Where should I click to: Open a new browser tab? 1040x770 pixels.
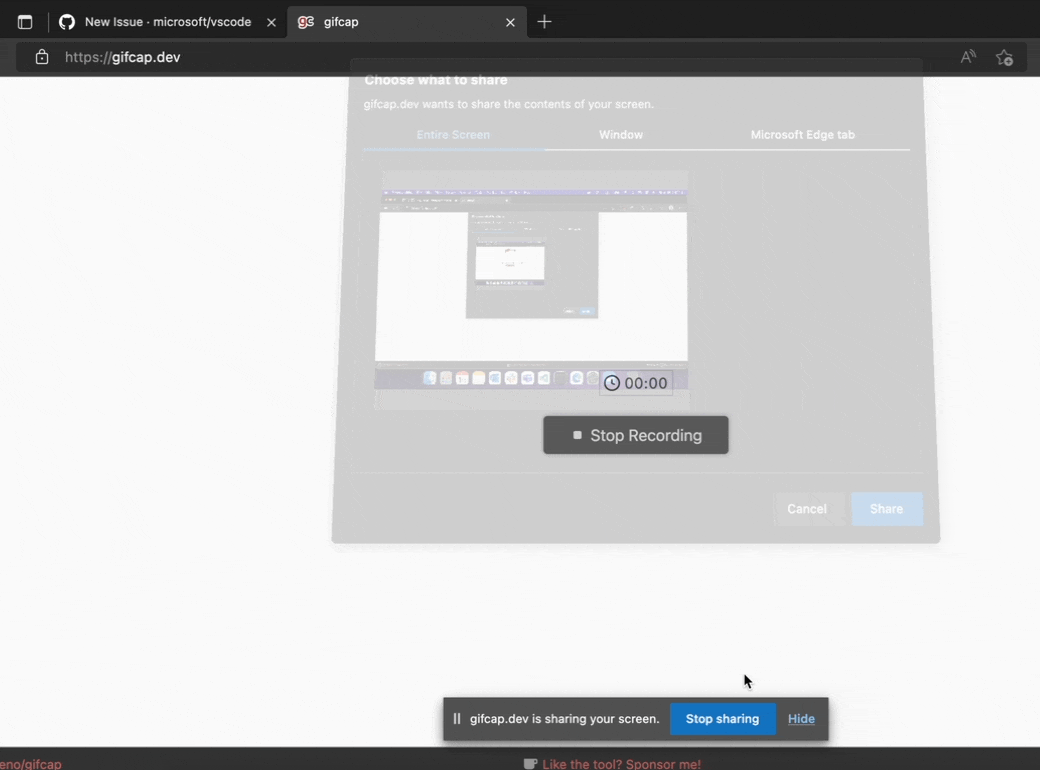coord(545,22)
